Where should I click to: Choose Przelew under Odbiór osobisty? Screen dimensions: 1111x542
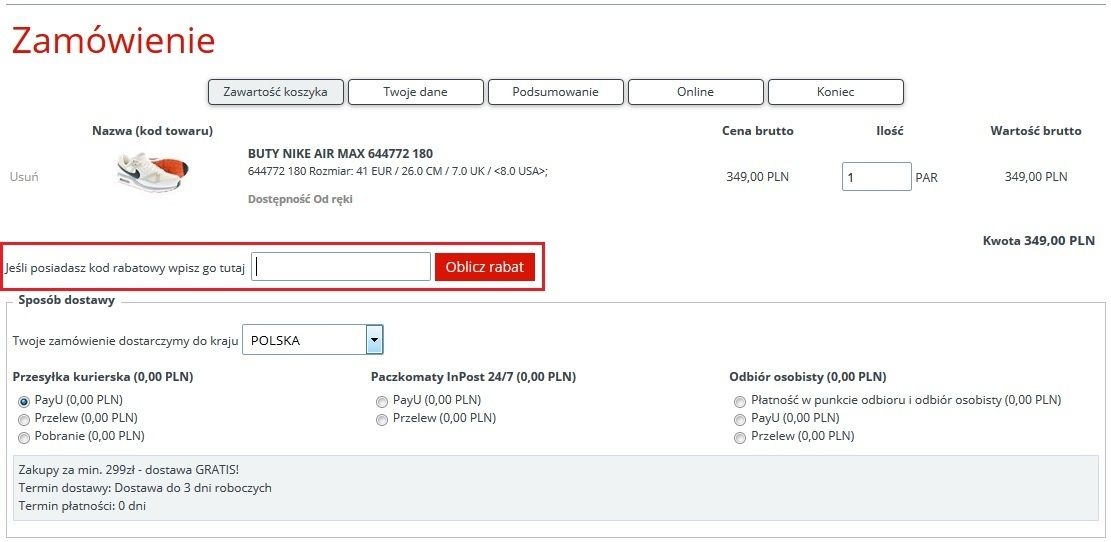(740, 438)
